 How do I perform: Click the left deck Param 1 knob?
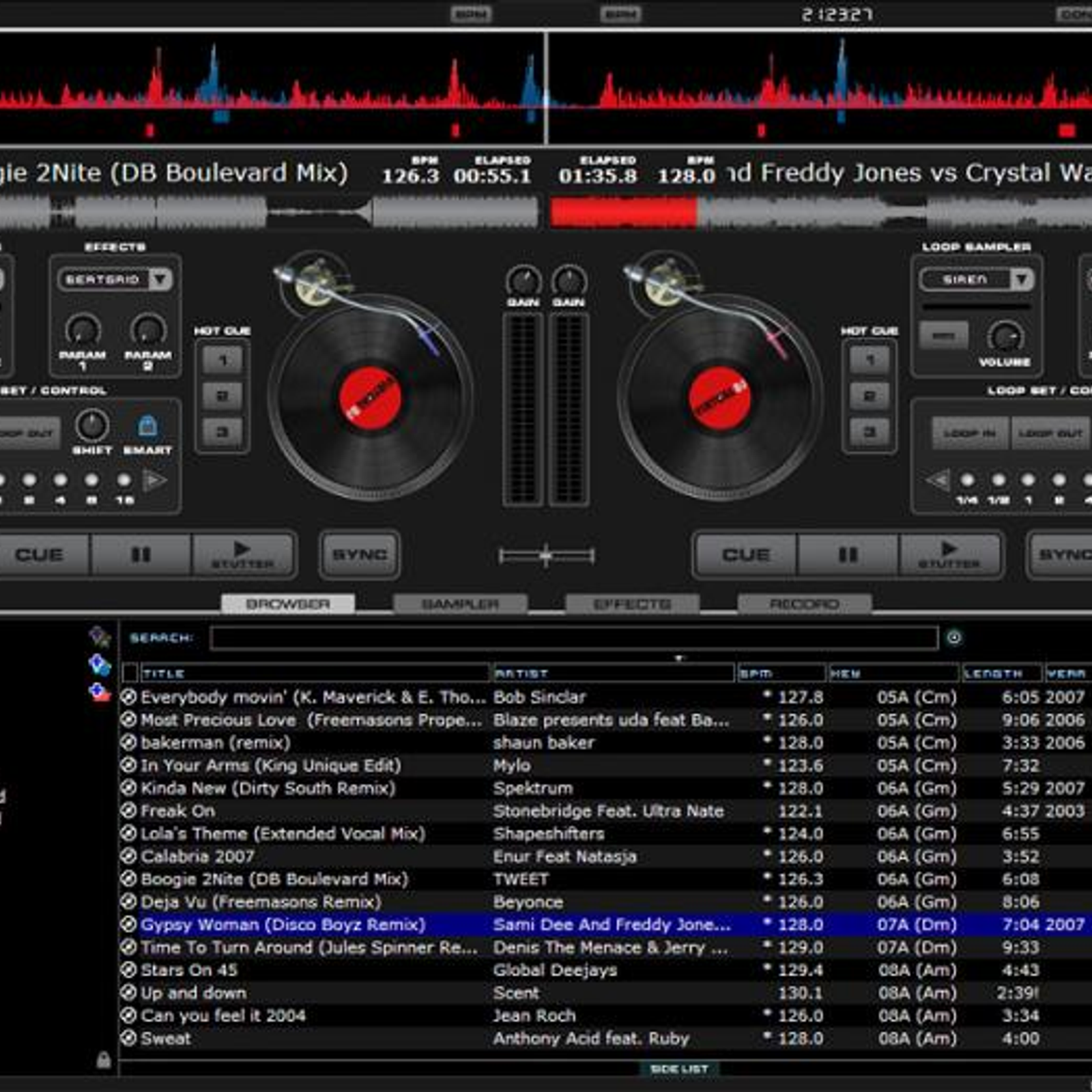click(x=83, y=330)
